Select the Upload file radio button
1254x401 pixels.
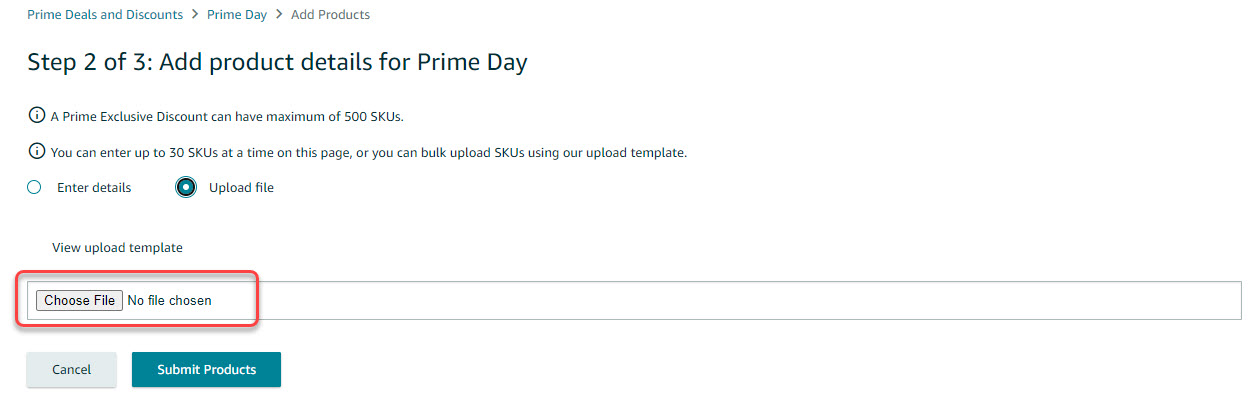(x=186, y=187)
